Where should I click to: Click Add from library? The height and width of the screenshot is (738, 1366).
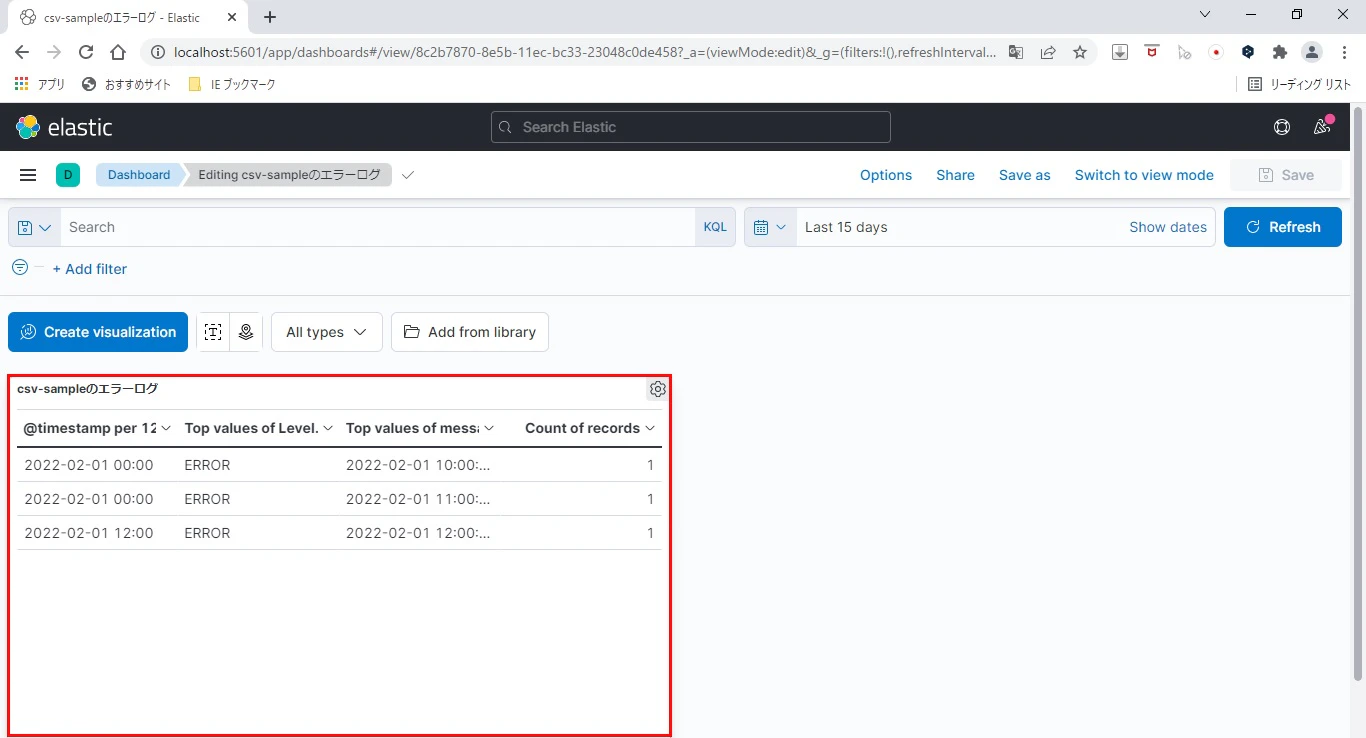(x=470, y=332)
